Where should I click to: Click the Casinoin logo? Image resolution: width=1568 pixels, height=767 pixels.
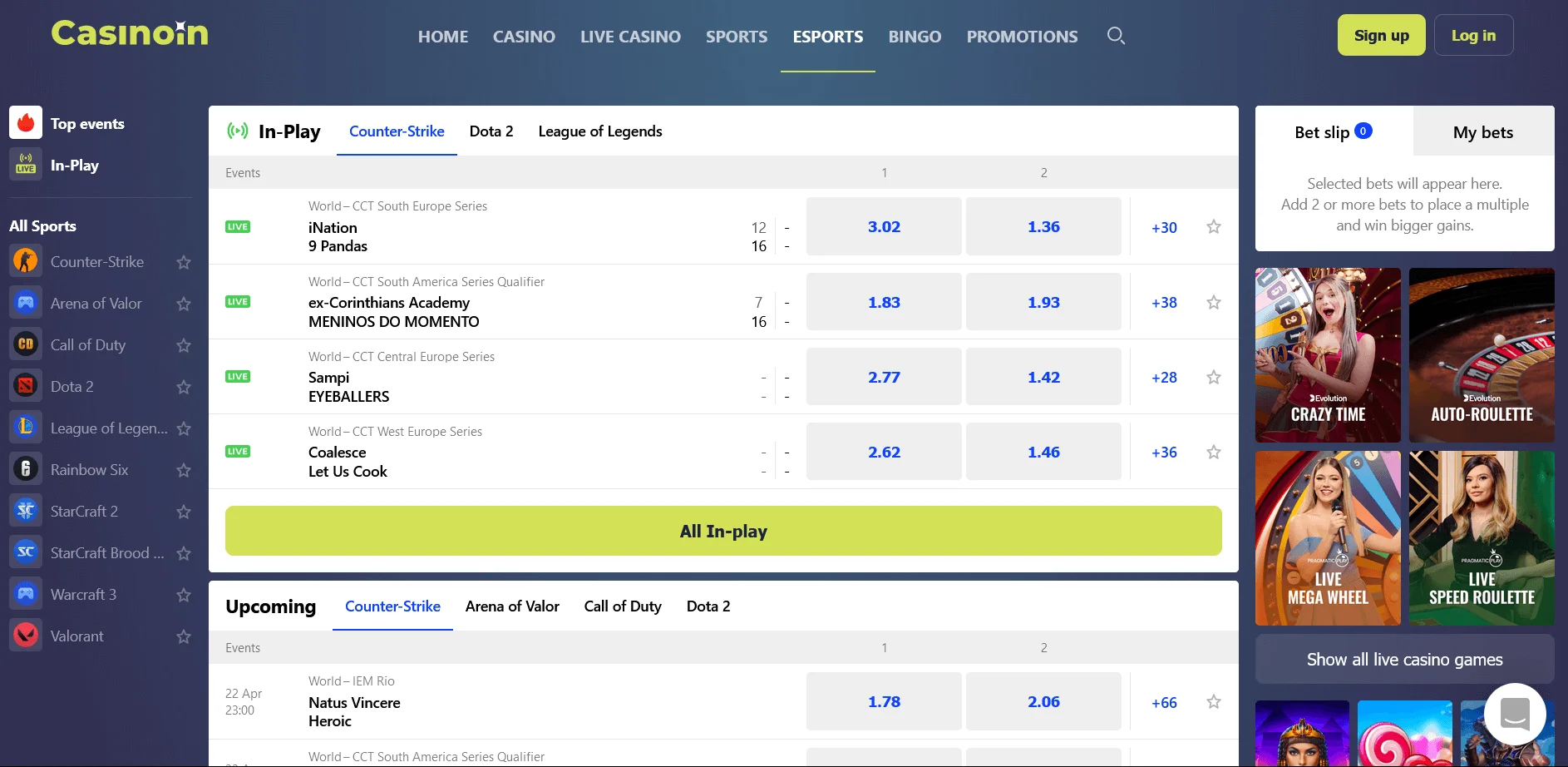[x=130, y=33]
